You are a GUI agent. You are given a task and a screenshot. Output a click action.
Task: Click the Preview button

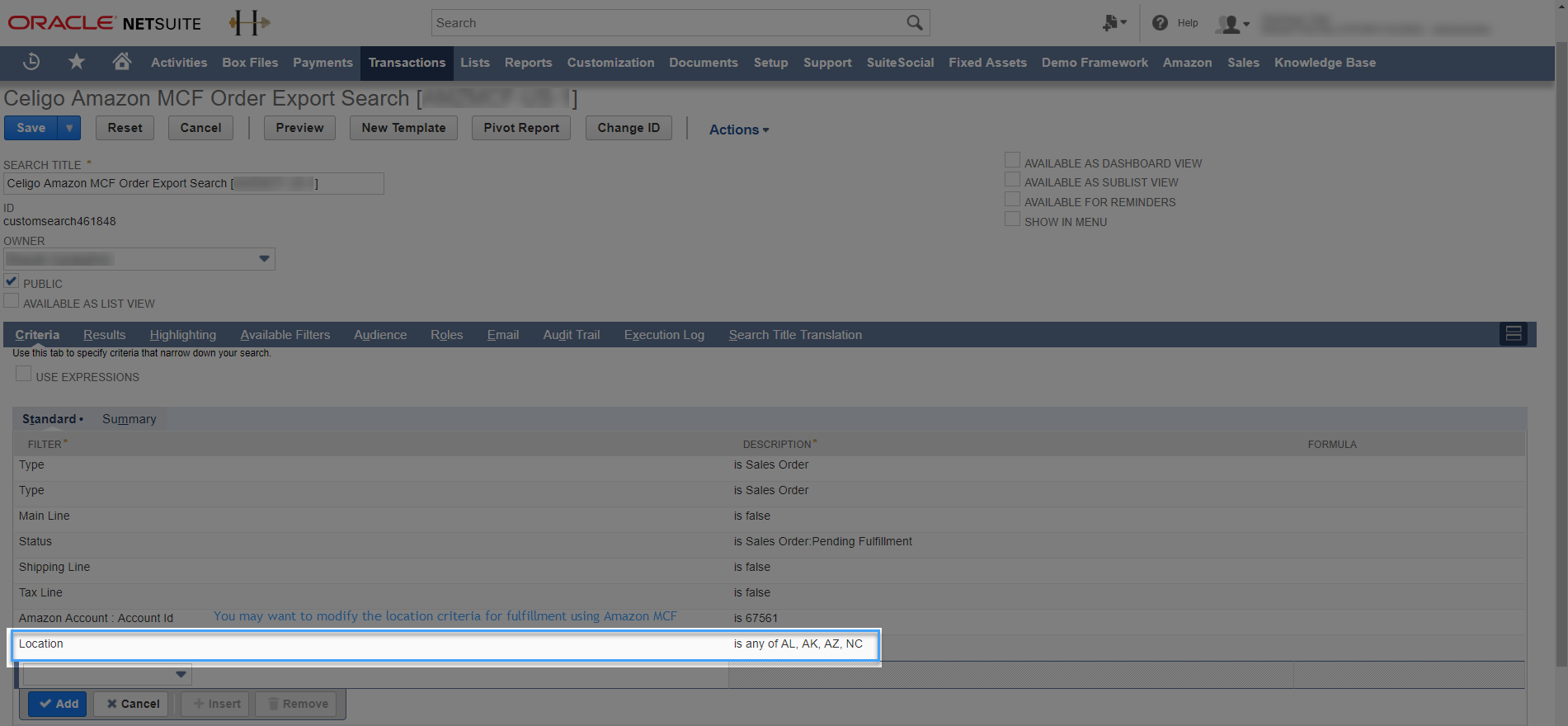[x=299, y=128]
